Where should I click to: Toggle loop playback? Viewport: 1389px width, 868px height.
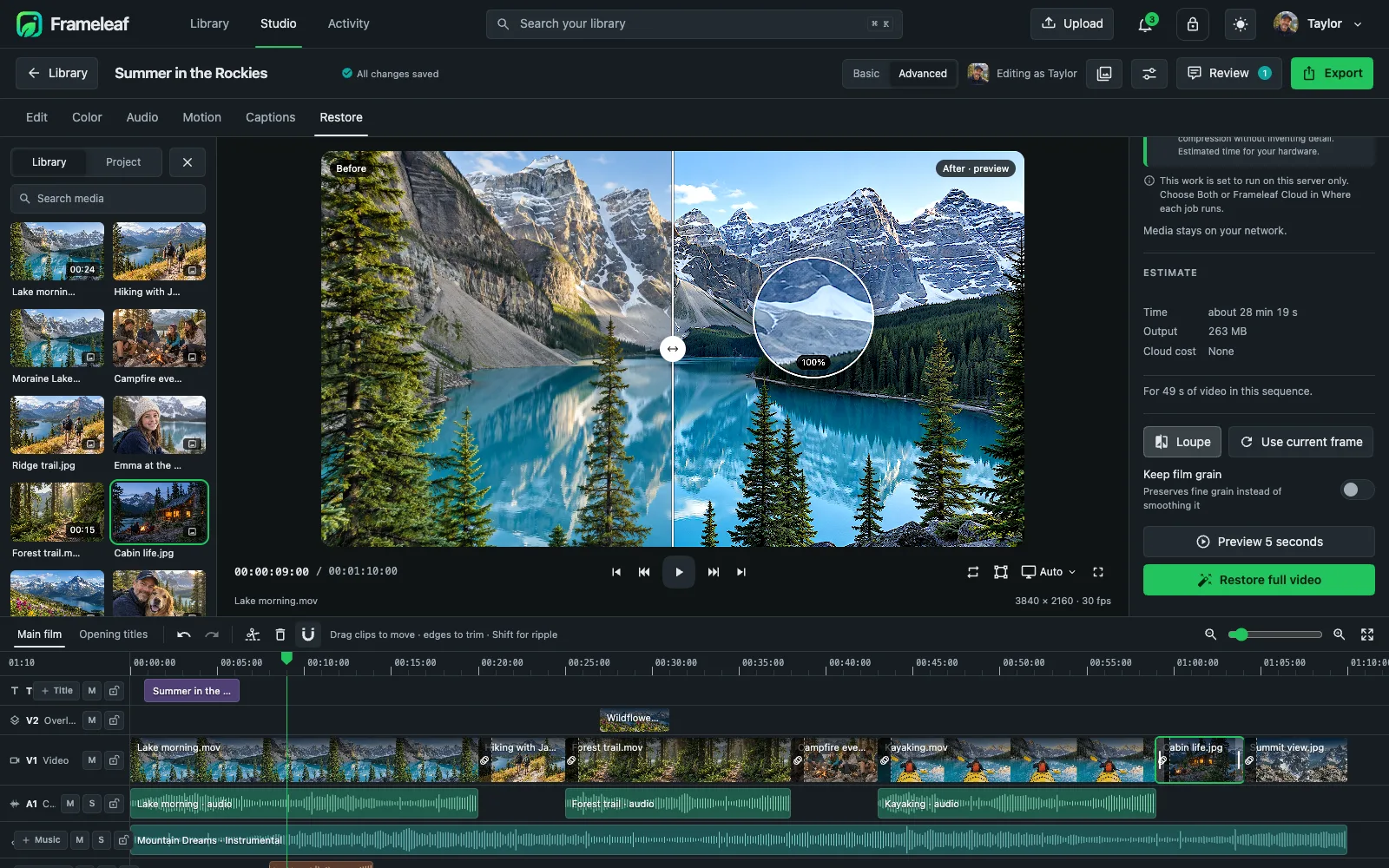973,572
